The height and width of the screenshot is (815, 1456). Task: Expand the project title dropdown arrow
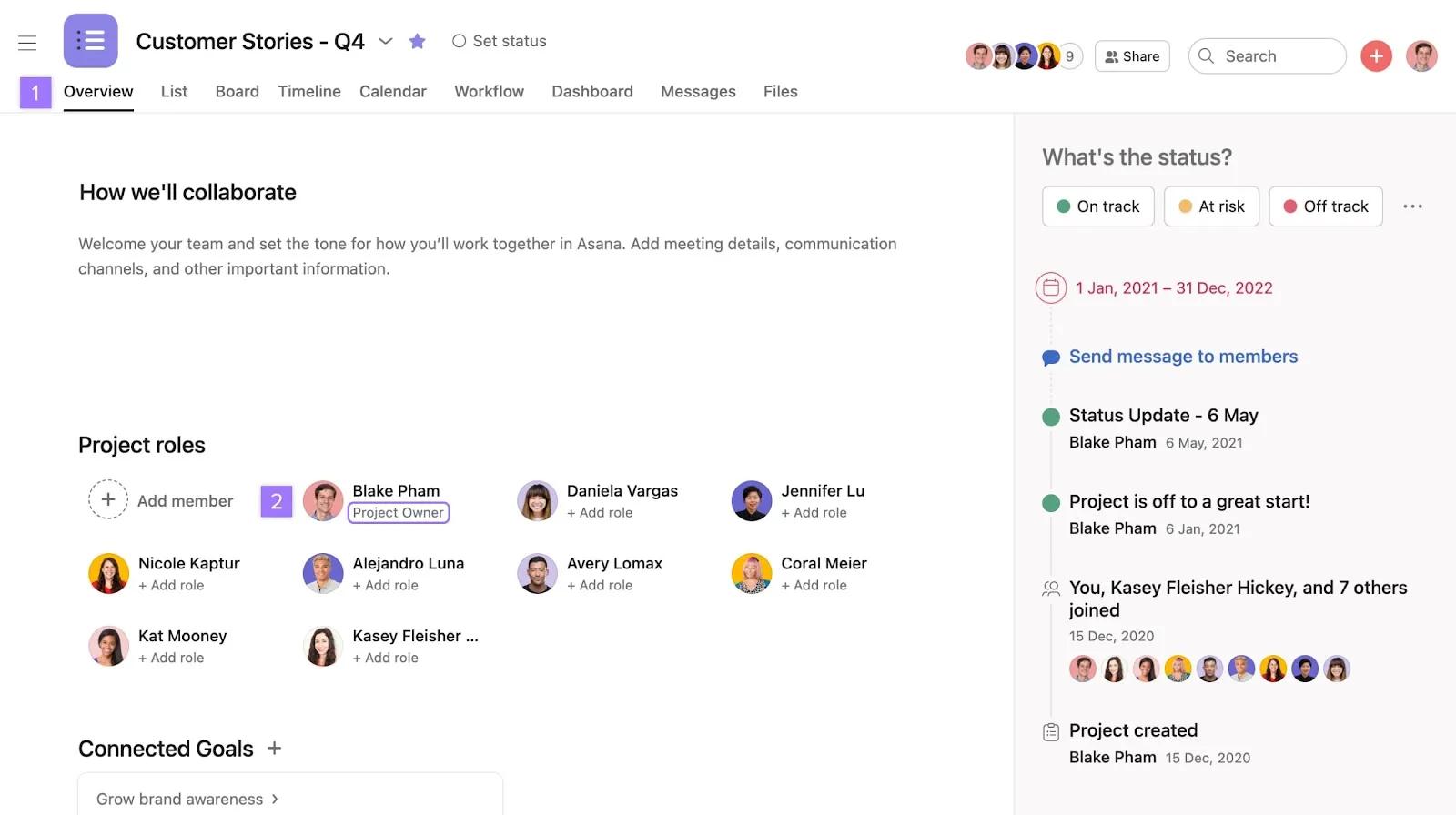(386, 41)
